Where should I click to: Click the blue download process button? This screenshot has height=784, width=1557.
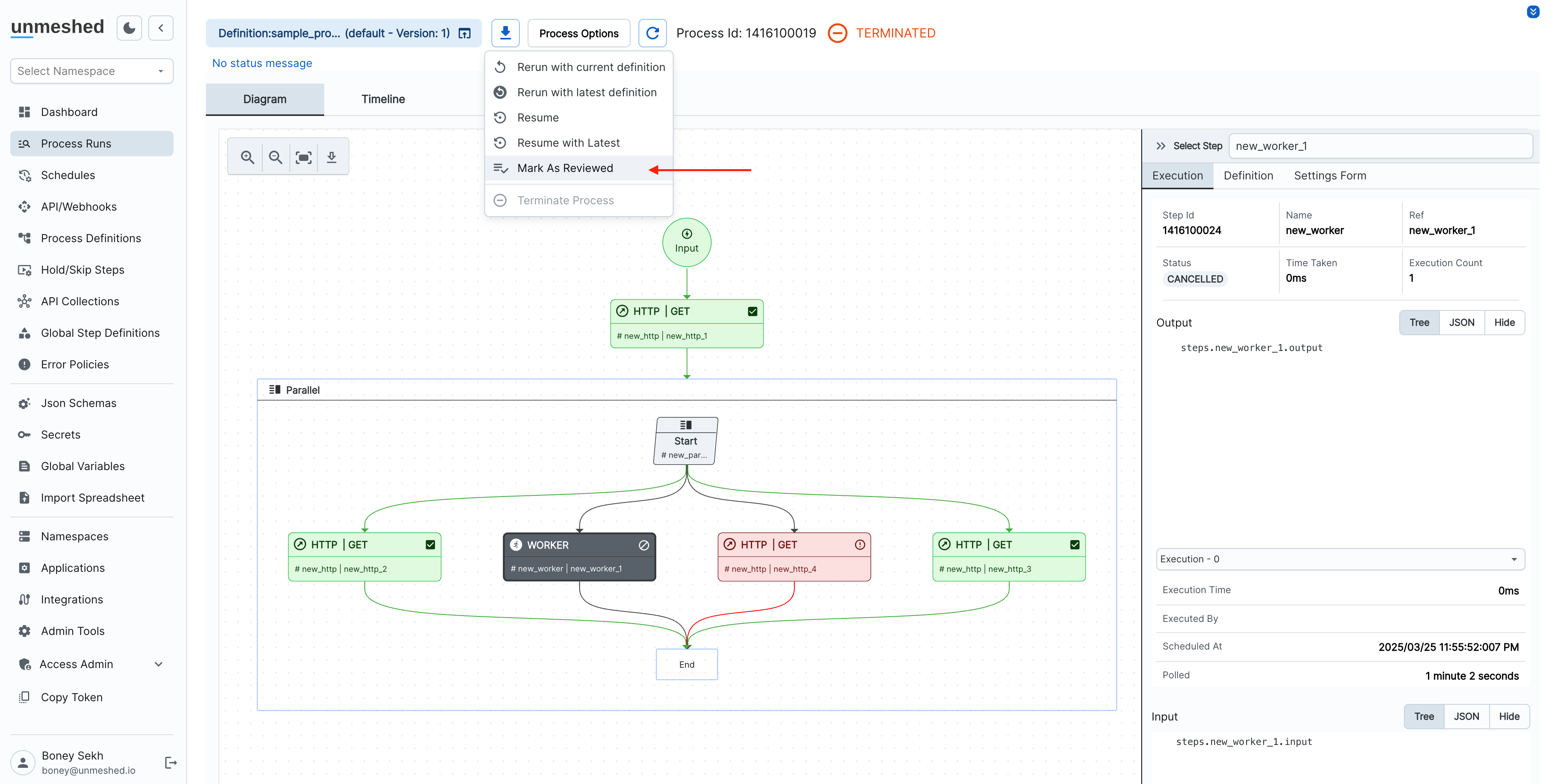(x=505, y=33)
